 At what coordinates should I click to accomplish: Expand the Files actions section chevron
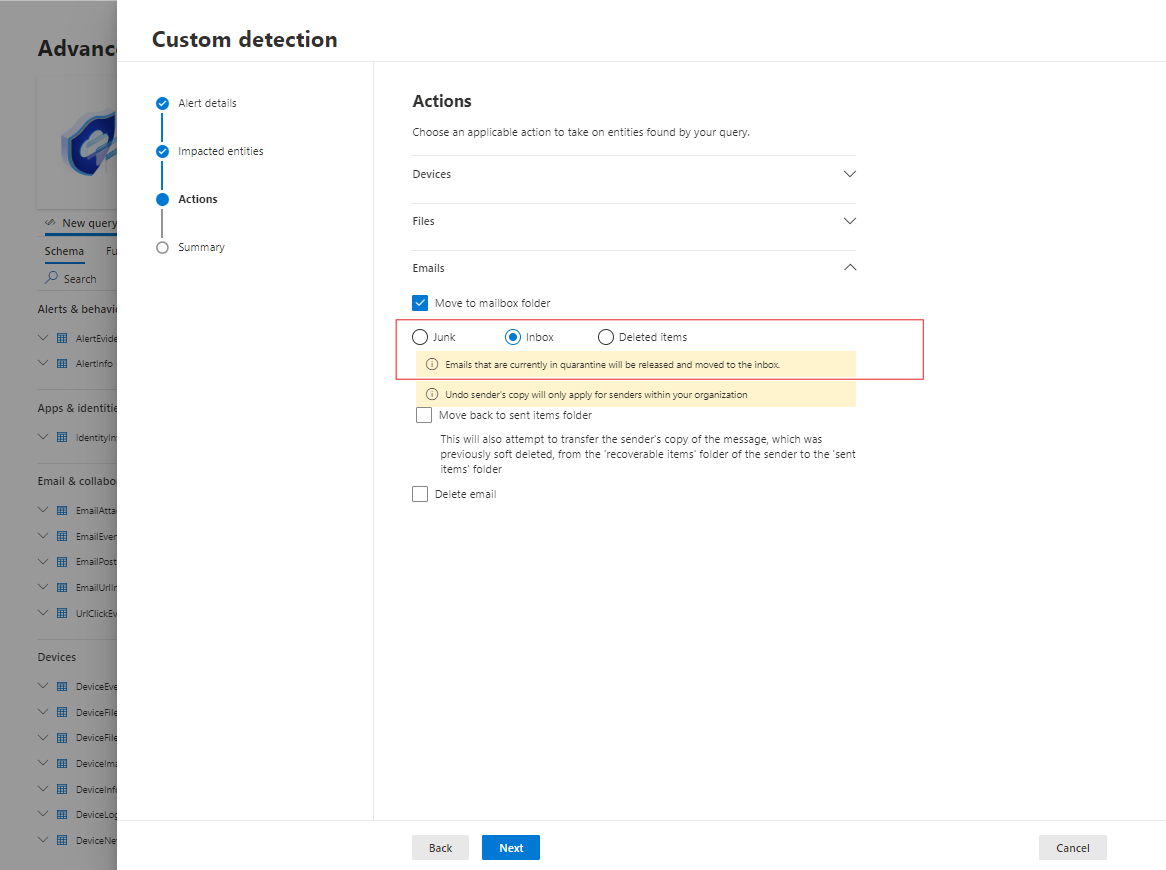pos(850,221)
